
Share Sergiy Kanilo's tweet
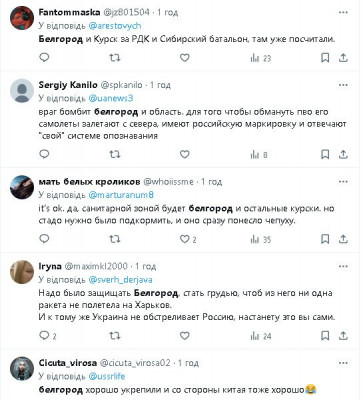pyautogui.click(x=343, y=154)
